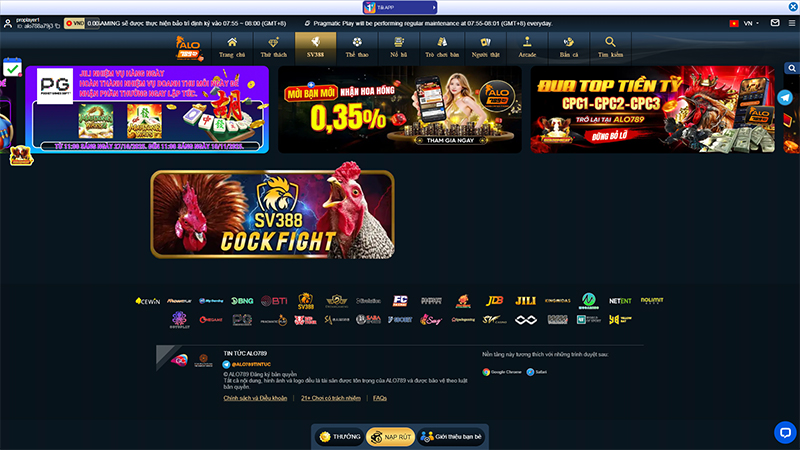Open the Nổ hũ slots menu

(x=399, y=45)
